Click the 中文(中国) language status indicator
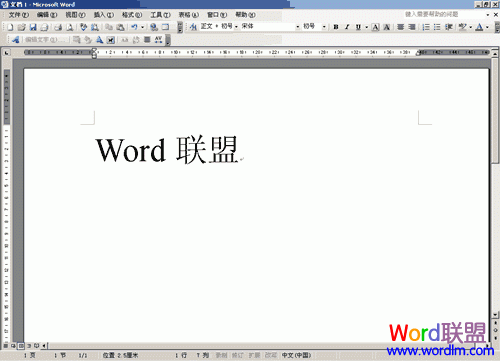The height and width of the screenshot is (361, 500). 296,355
